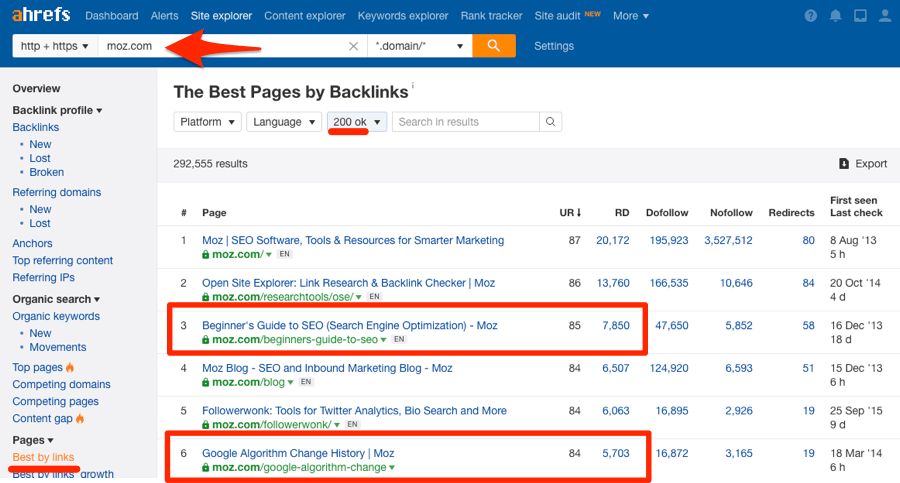Collapse the Organic search section
900x483 pixels.
[x=56, y=299]
